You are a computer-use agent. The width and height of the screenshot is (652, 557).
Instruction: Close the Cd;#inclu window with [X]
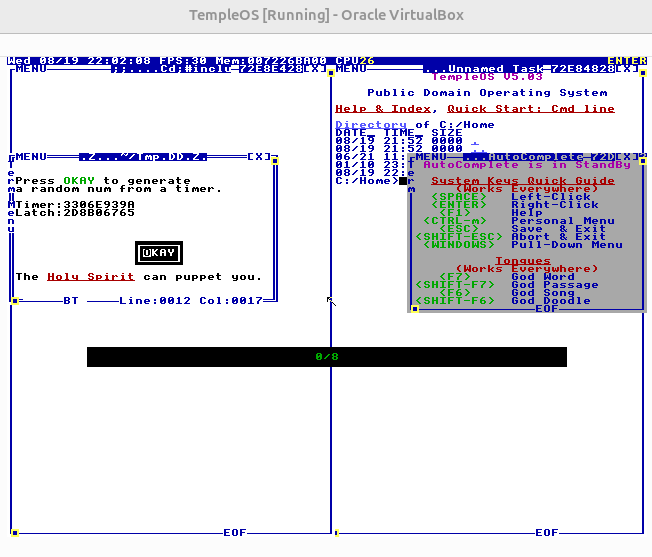pos(315,69)
